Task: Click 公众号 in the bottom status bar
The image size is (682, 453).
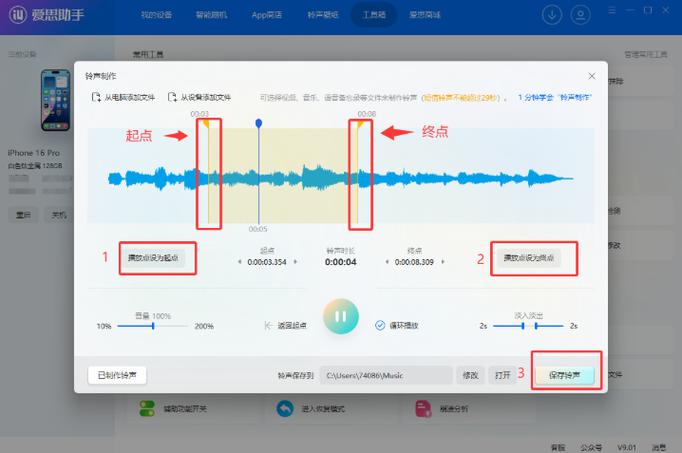Action: click(591, 447)
